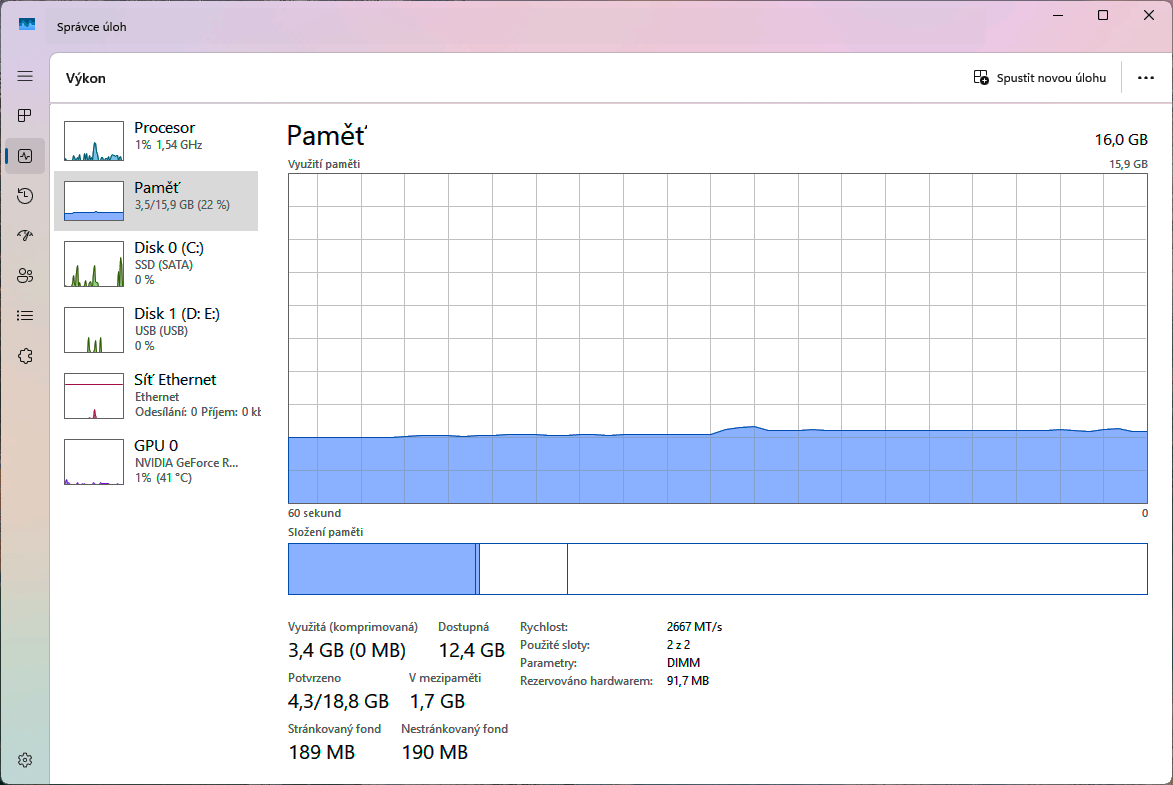Select the Performance graph icon in sidebar
The height and width of the screenshot is (785, 1173).
24,155
